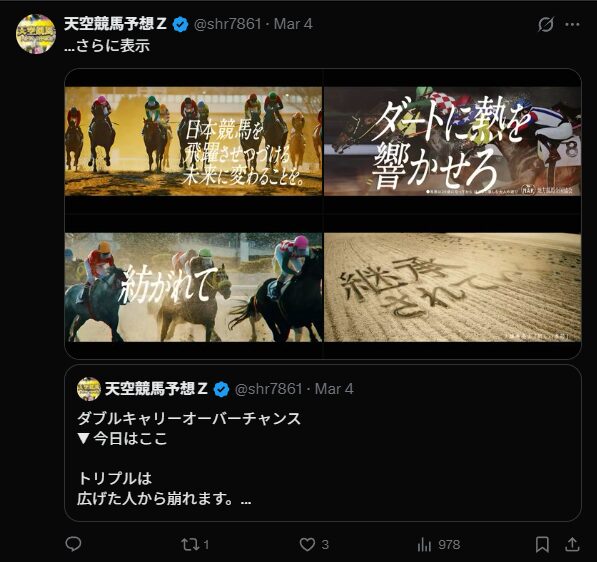This screenshot has width=597, height=562.
Task: Open the three-dot more options menu
Action: point(572,24)
